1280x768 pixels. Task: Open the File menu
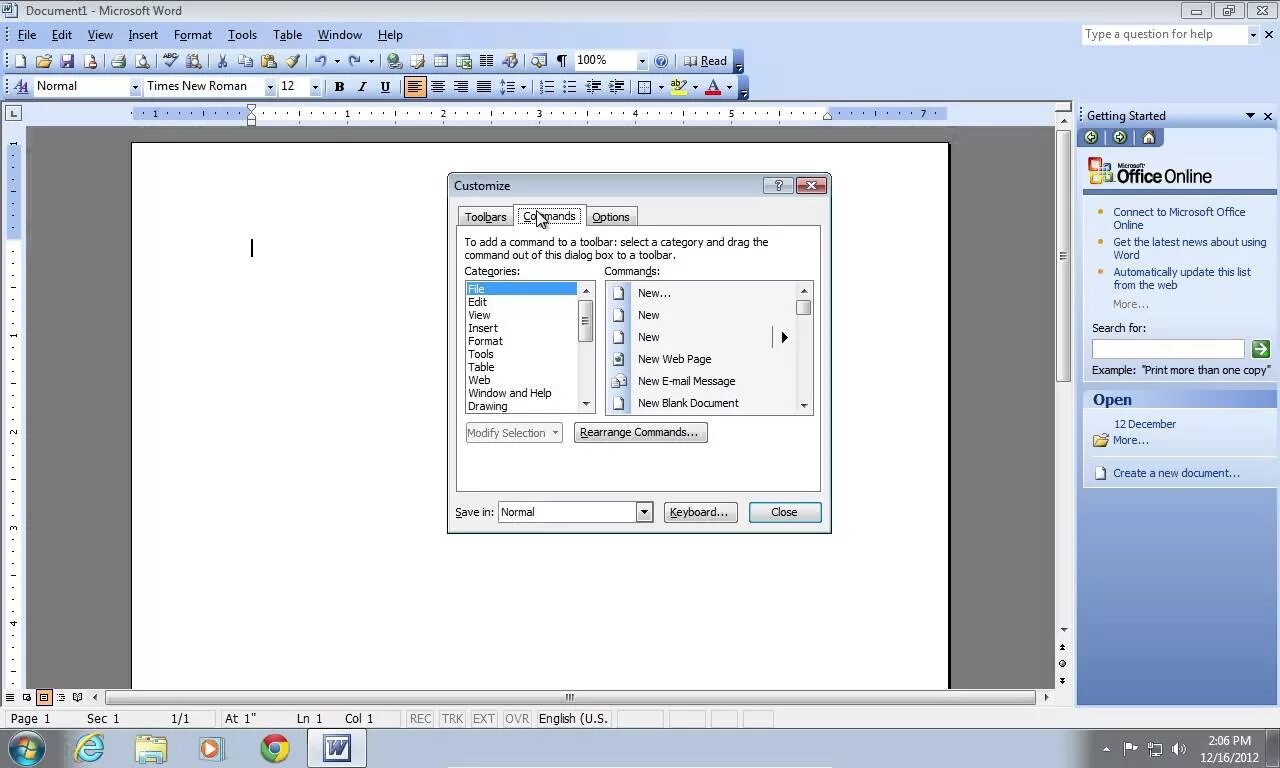click(27, 35)
